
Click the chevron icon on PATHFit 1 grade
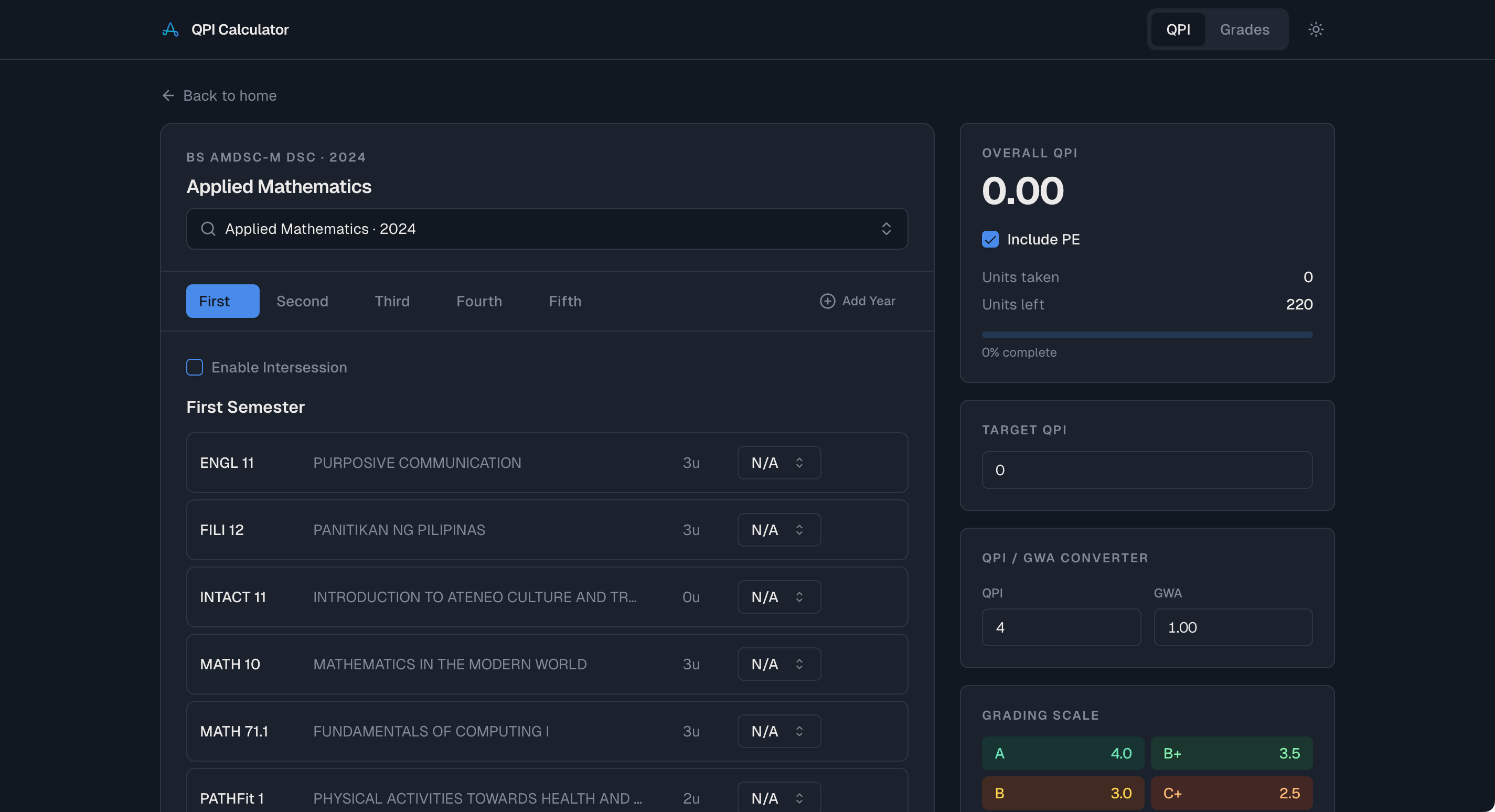pos(799,798)
